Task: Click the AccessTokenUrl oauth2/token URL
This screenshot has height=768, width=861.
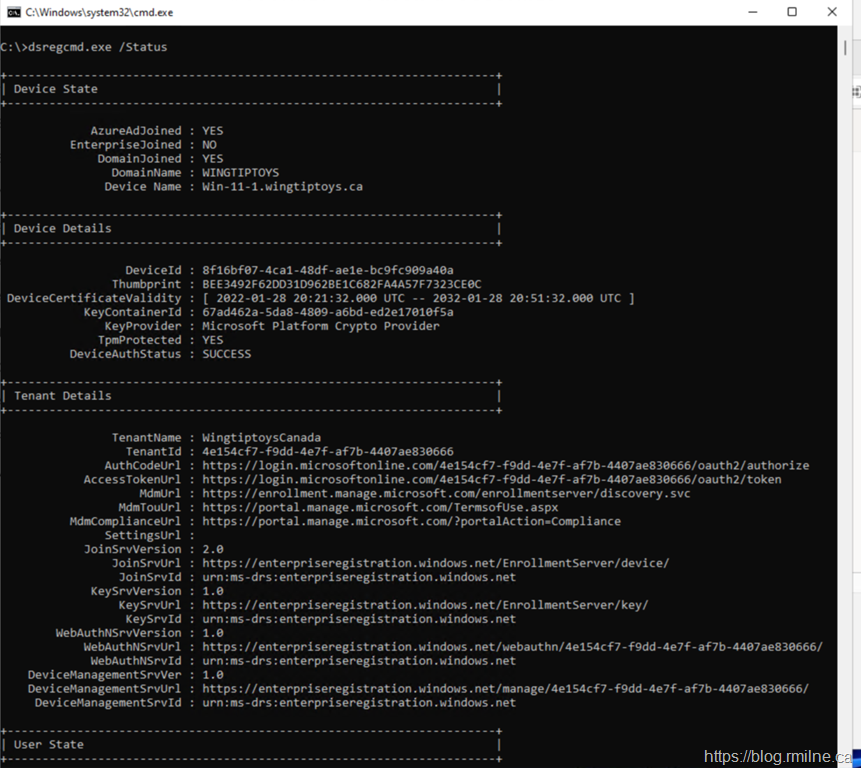Action: click(x=491, y=479)
